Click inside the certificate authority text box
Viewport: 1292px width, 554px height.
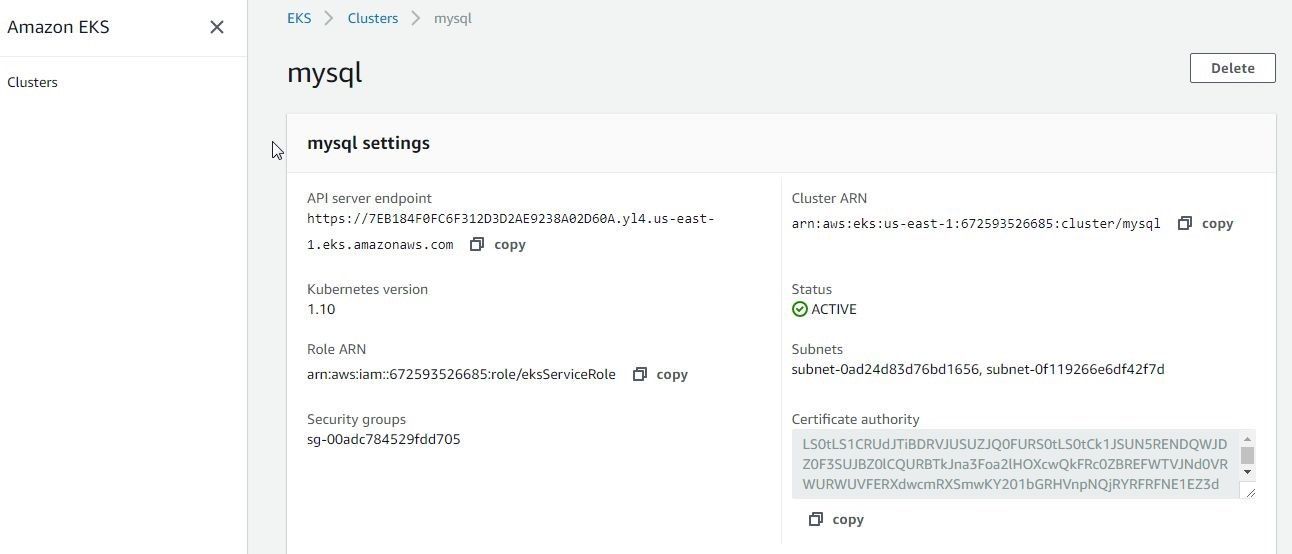(x=1015, y=464)
